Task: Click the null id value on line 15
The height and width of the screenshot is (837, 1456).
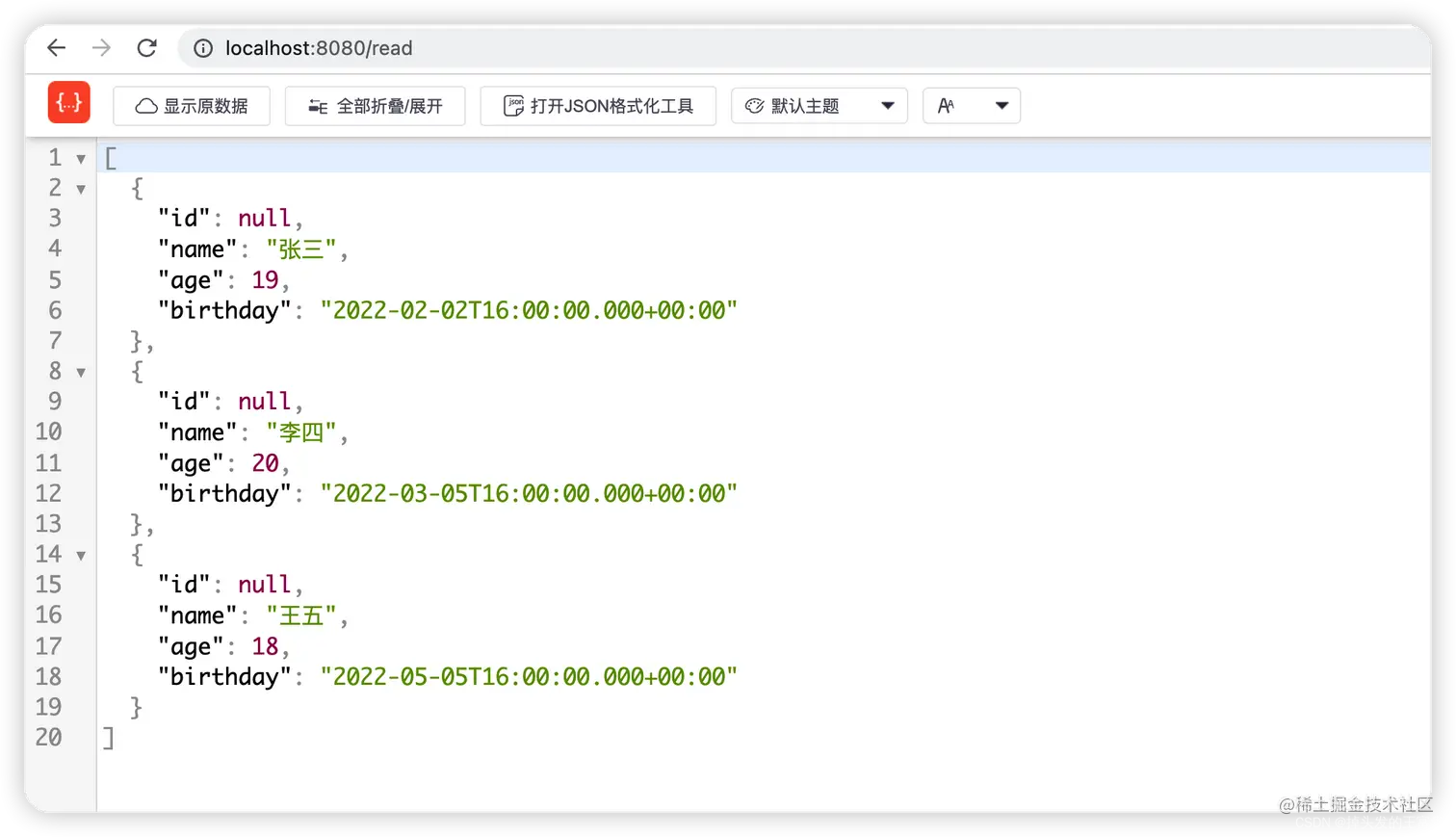Action: click(x=265, y=585)
